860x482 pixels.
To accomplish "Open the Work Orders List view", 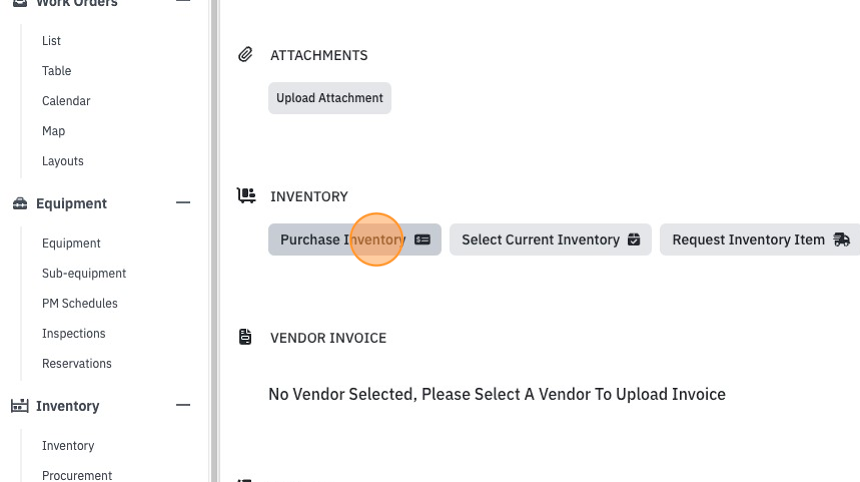I will click(x=52, y=41).
